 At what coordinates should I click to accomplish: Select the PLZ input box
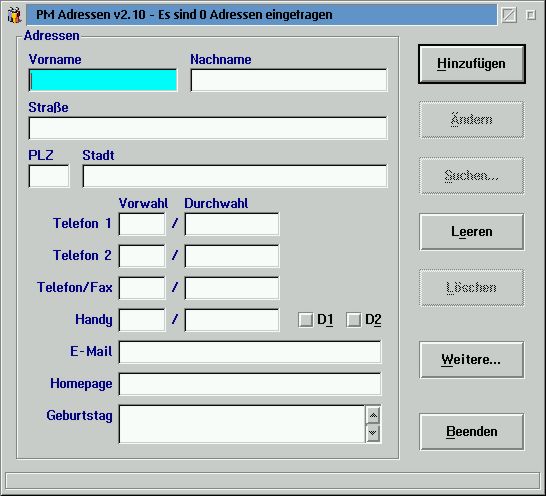tap(49, 176)
